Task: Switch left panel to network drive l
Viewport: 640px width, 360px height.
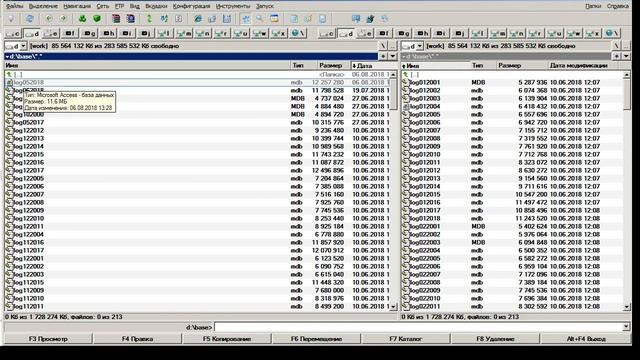Action: tap(164, 33)
